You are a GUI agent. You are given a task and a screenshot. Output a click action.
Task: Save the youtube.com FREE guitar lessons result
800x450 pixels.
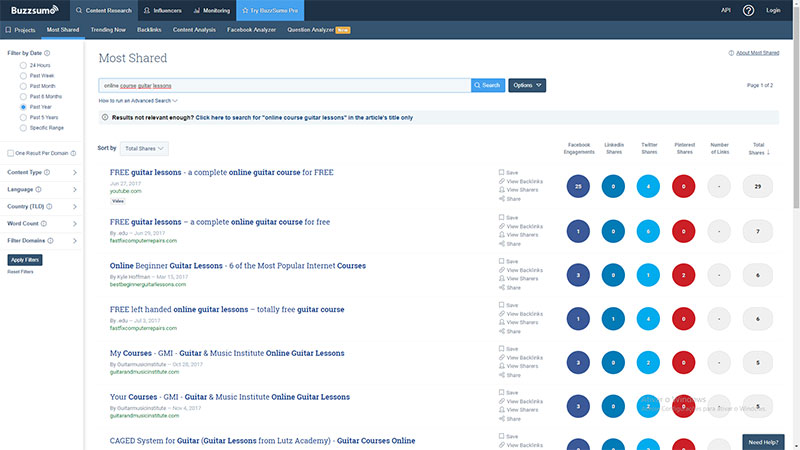click(508, 172)
